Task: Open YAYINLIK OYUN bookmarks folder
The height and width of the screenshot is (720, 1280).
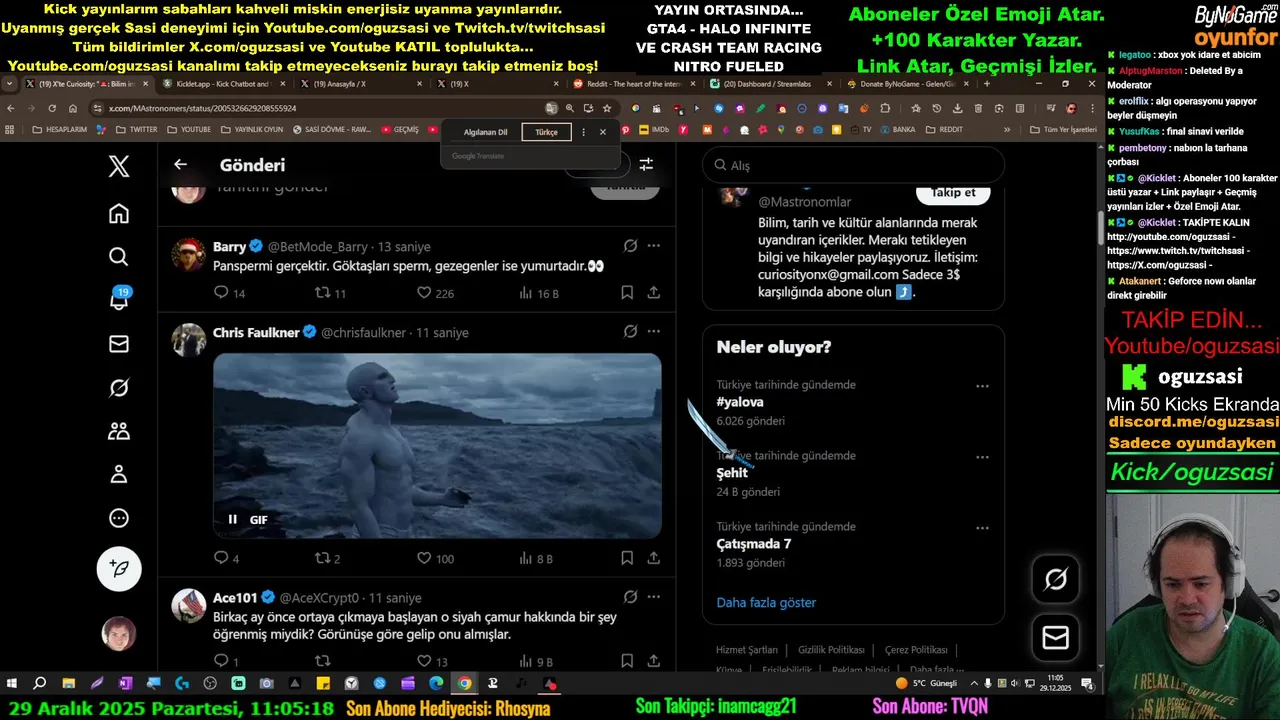Action: click(x=252, y=129)
